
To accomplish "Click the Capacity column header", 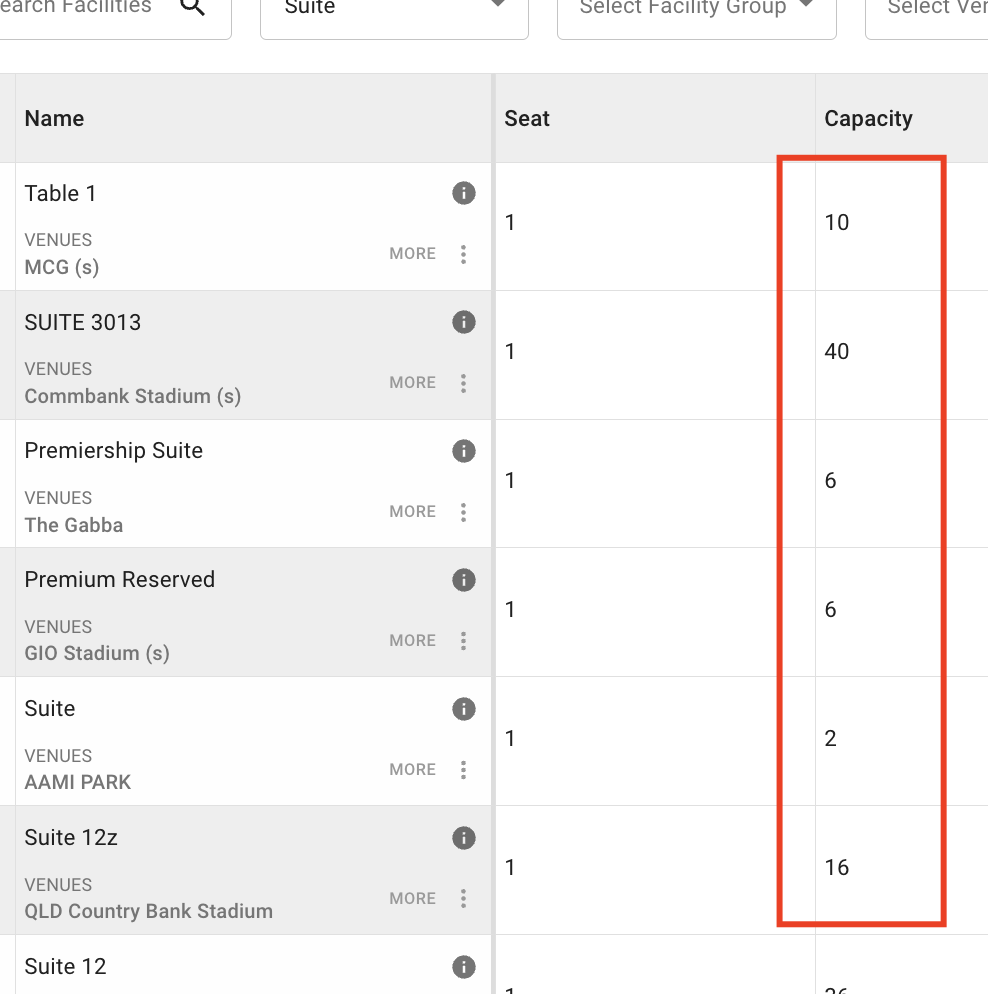I will [868, 119].
